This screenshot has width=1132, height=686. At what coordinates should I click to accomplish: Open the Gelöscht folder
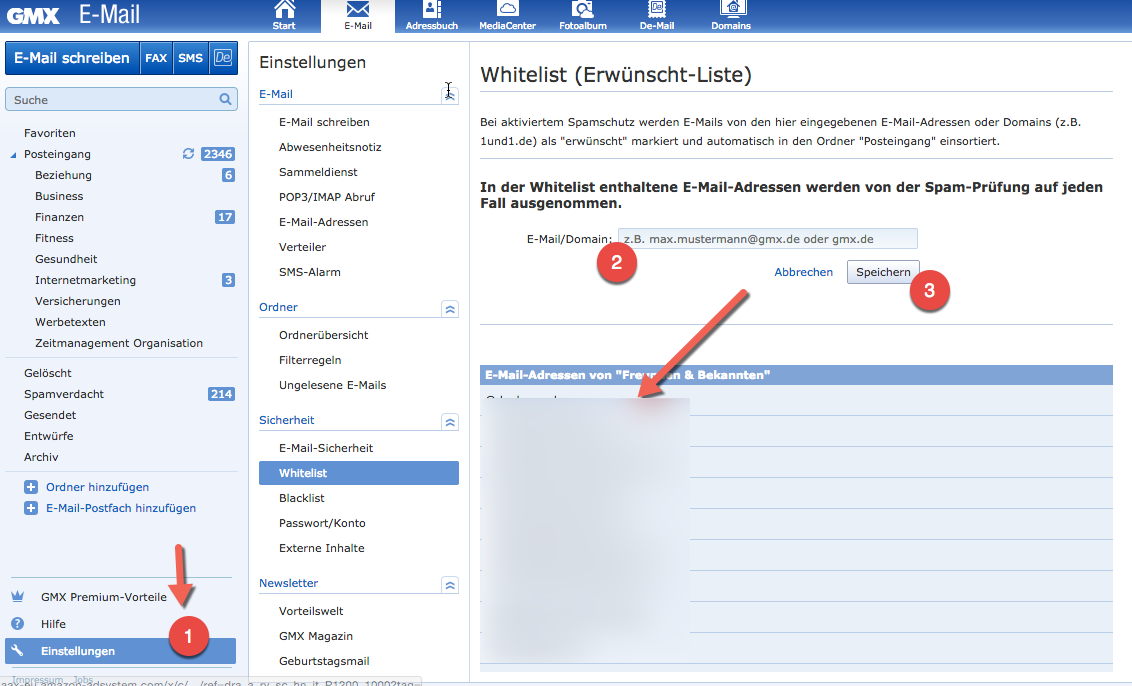click(x=48, y=373)
